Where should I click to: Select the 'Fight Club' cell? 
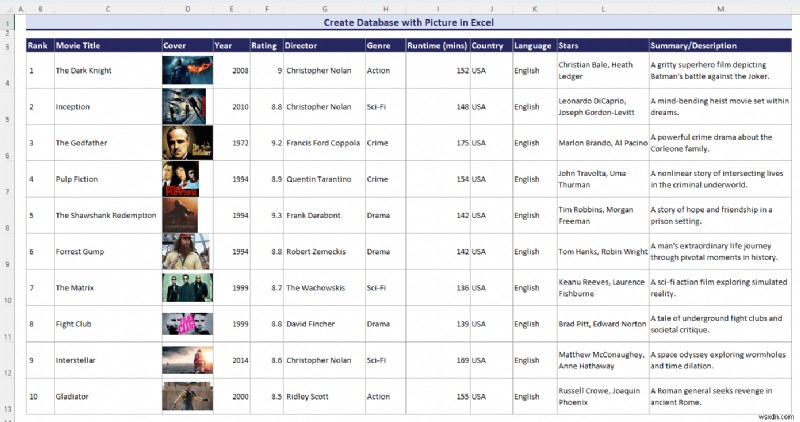(x=108, y=324)
